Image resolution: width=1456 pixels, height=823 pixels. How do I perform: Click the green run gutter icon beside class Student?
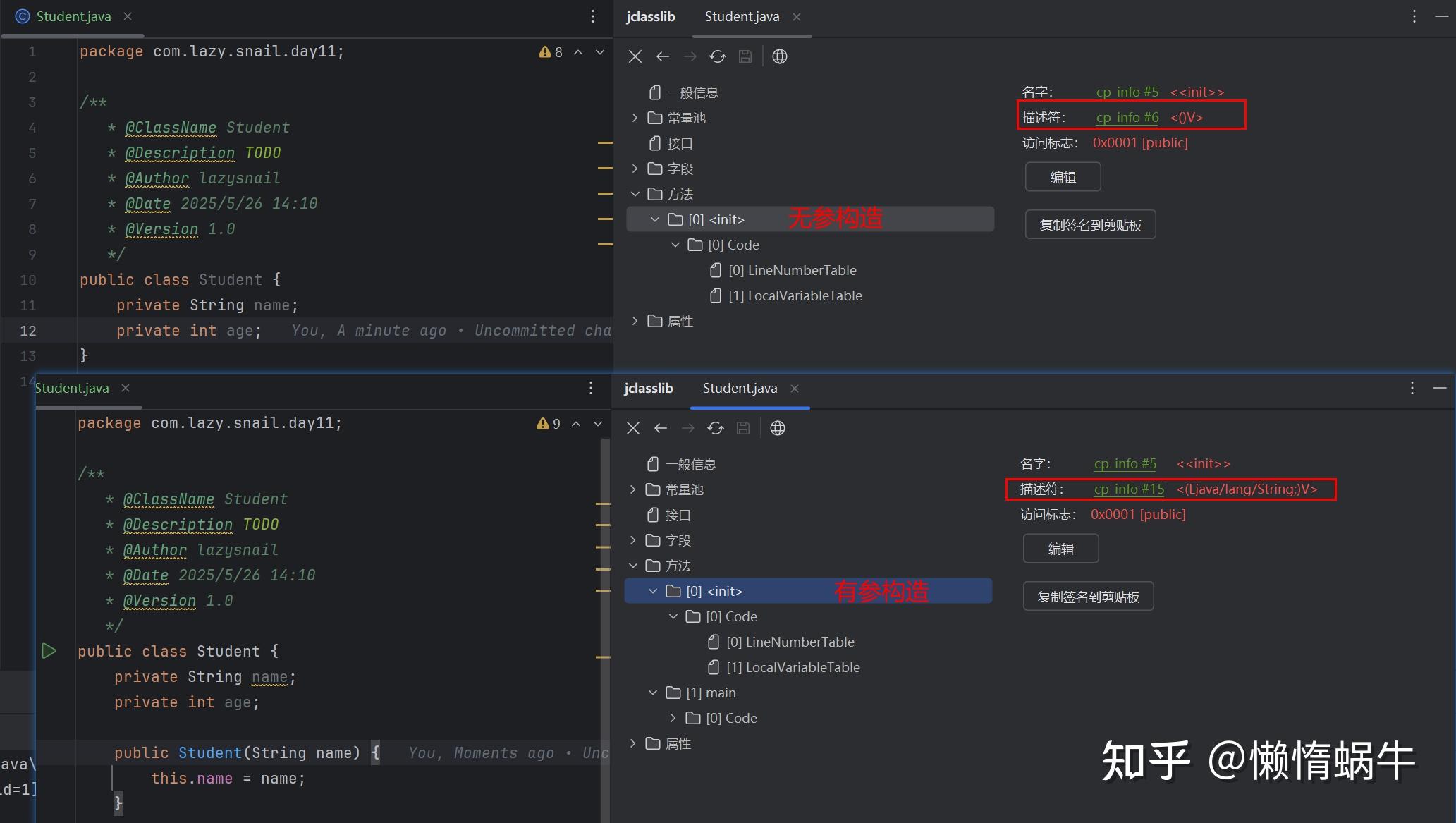click(x=49, y=651)
